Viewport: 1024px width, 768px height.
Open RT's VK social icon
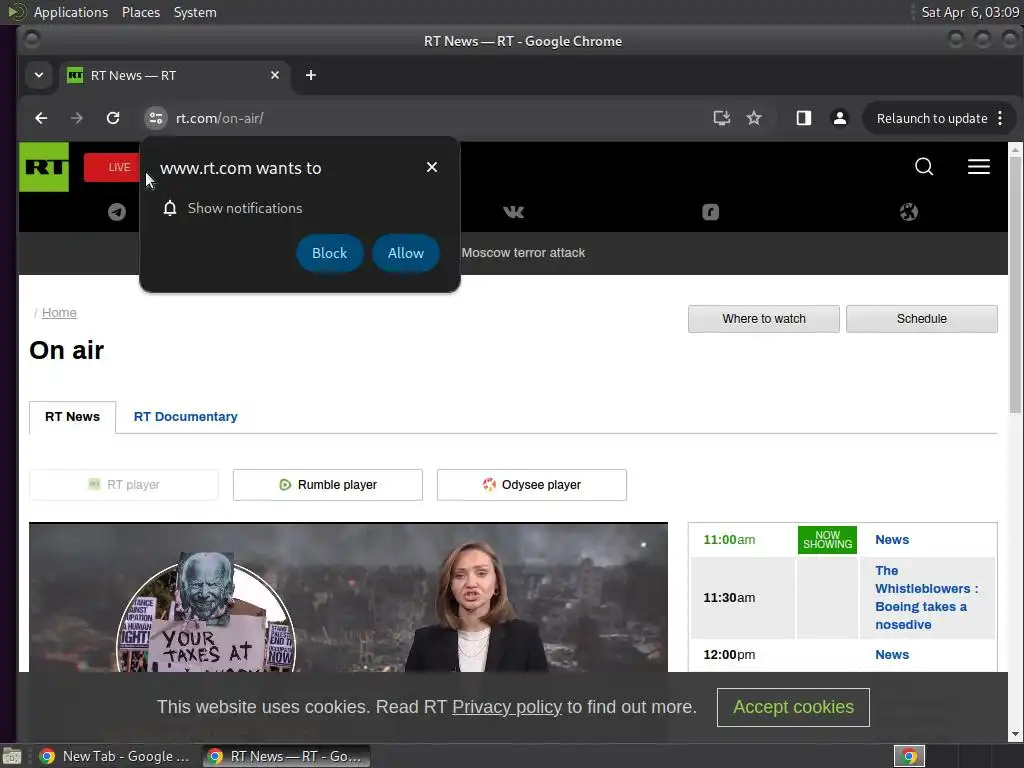[513, 212]
